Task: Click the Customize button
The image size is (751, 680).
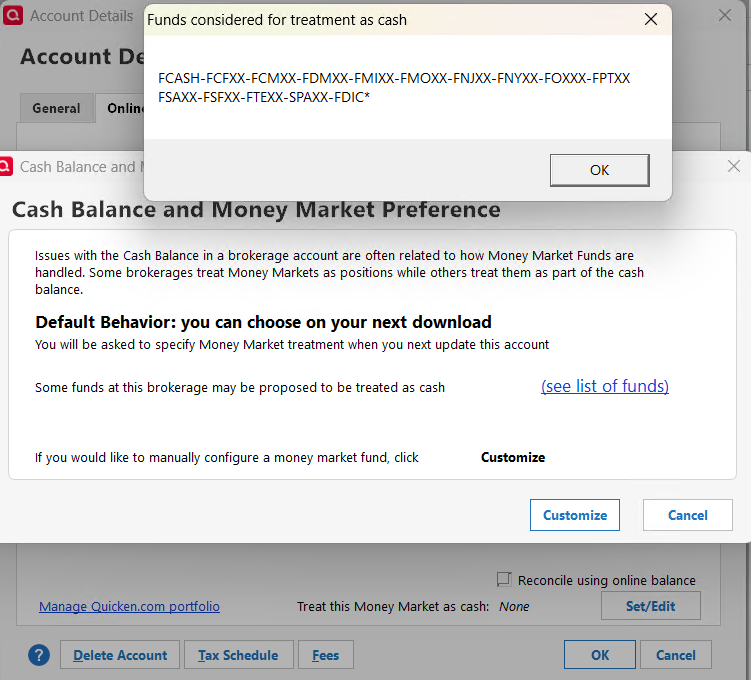Action: pos(575,515)
